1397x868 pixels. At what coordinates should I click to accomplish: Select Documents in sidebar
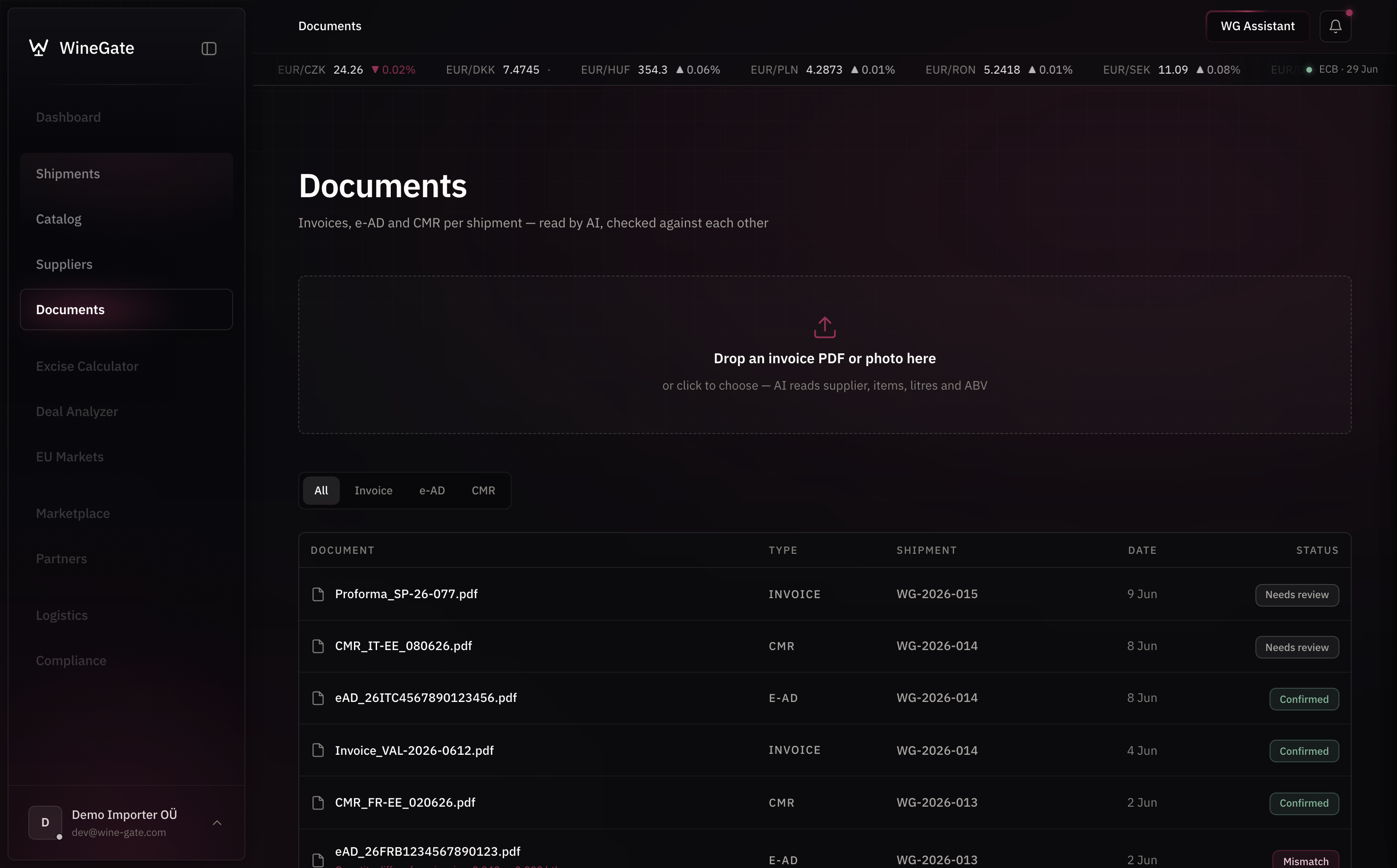126,309
